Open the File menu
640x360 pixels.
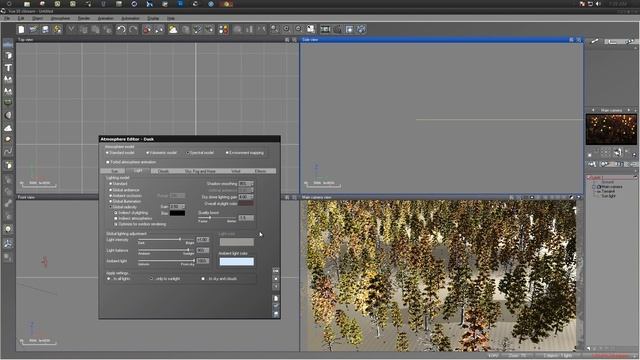click(x=7, y=18)
